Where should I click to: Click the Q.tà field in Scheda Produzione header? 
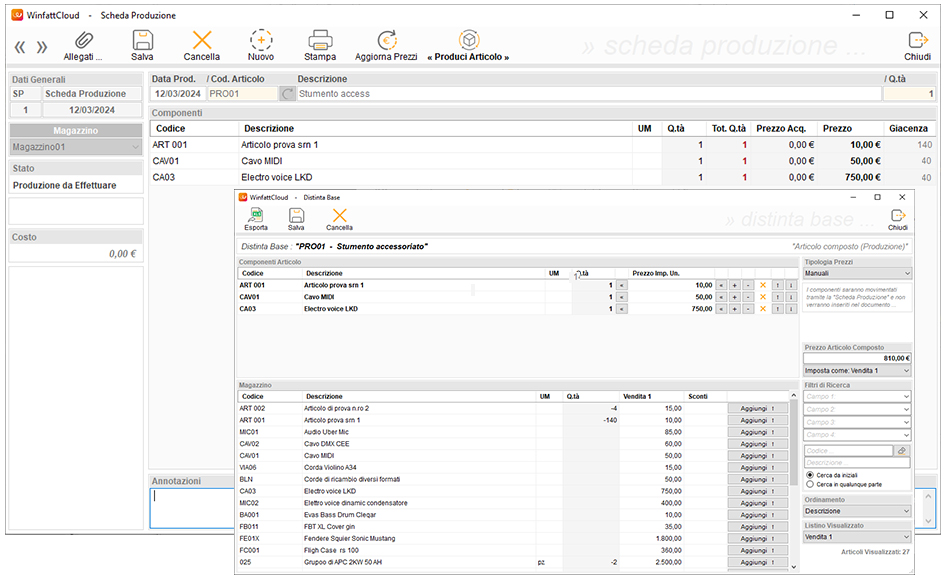(909, 94)
